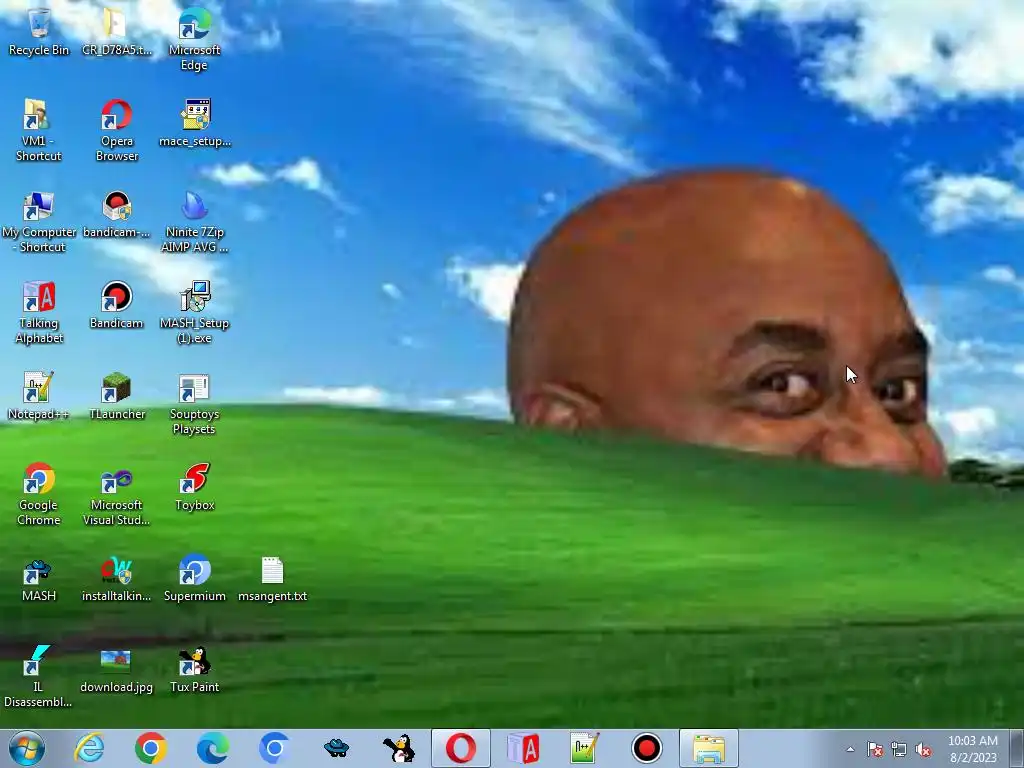The image size is (1024, 768).
Task: Select the installtalkin... installer icon
Action: click(x=116, y=578)
